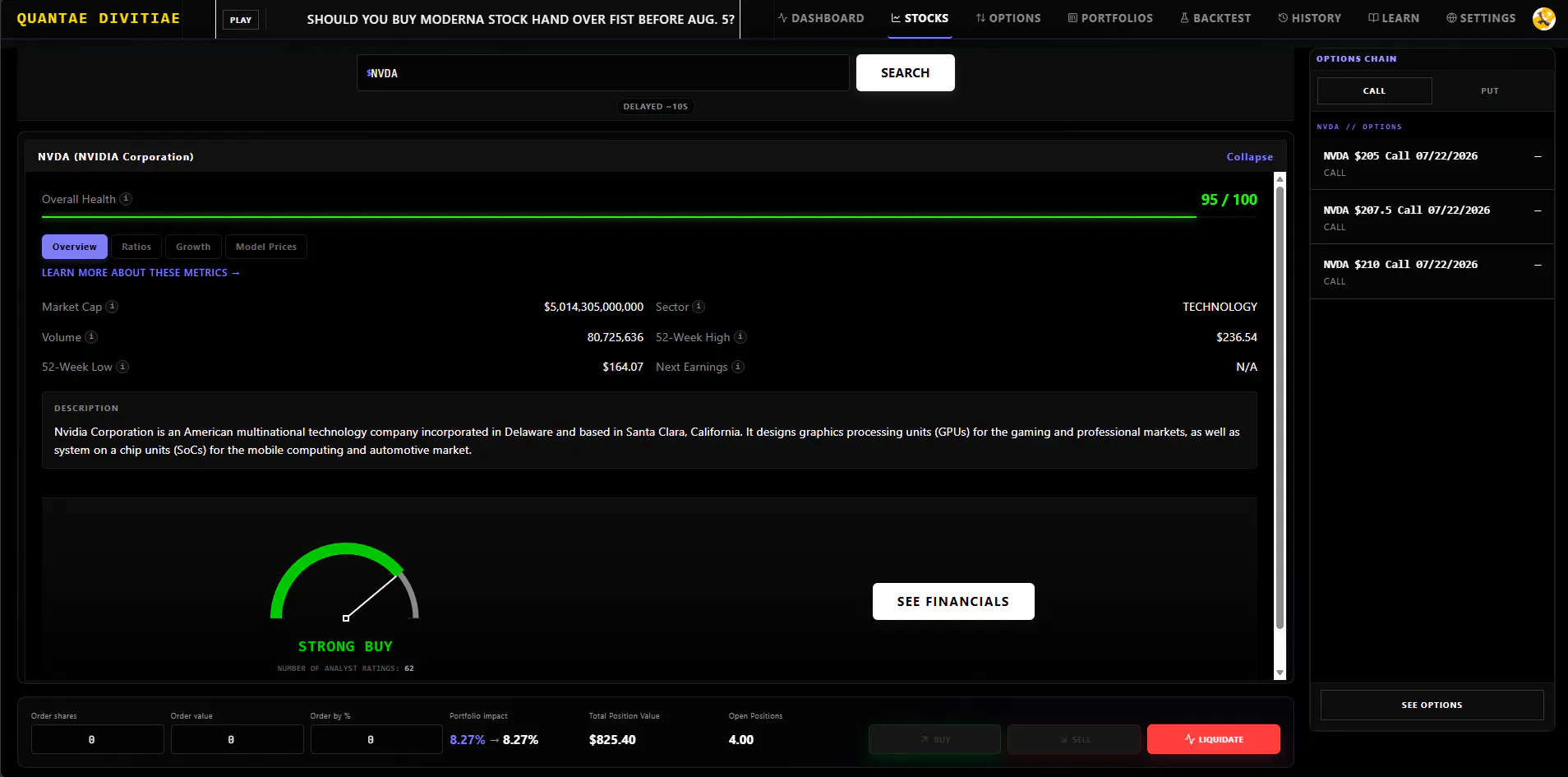Collapse the NVDA $210 Call row icon
The height and width of the screenshot is (777, 1568).
pos(1538,265)
